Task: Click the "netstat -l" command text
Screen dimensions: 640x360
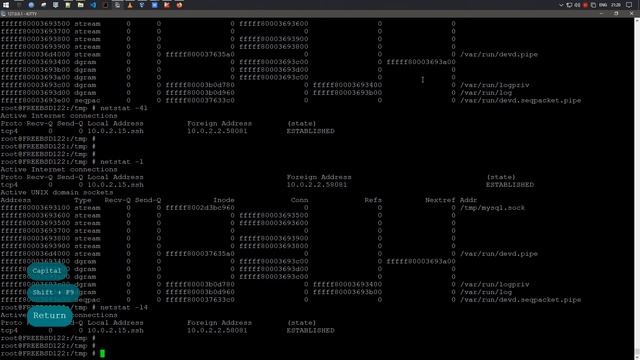Action: coord(122,162)
